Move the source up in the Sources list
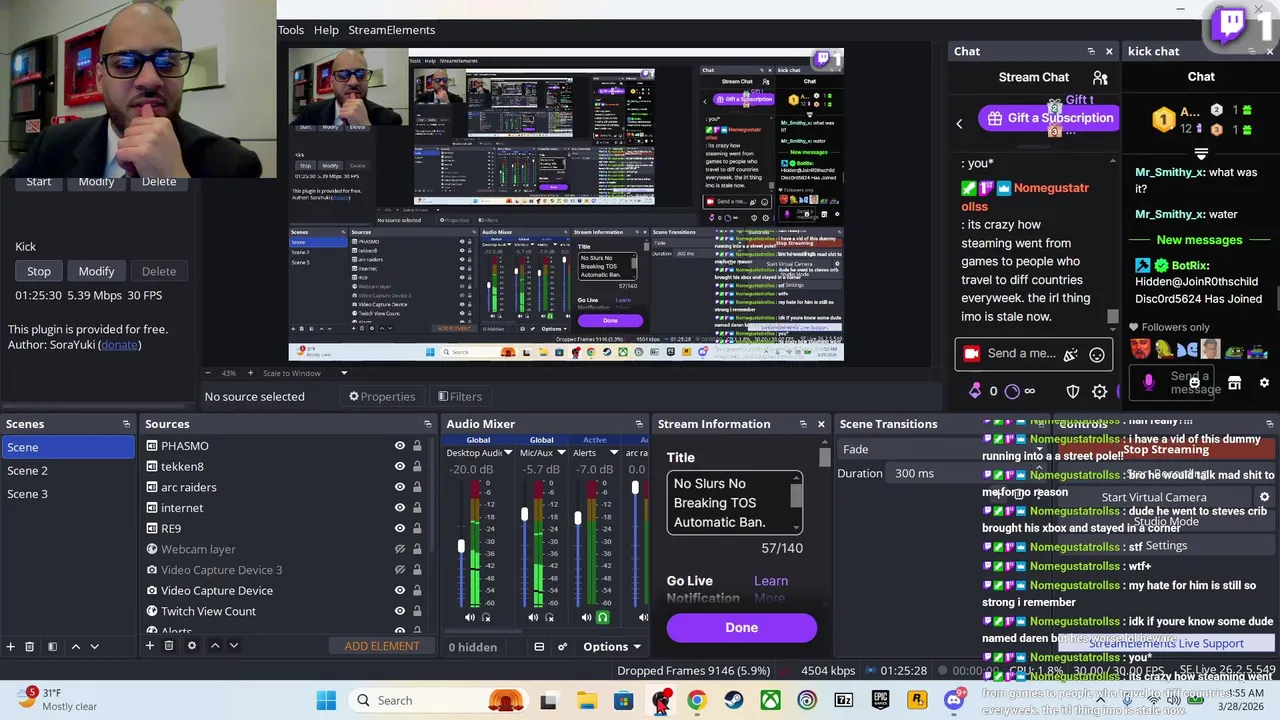Screen dimensions: 1280x720 [x=214, y=646]
